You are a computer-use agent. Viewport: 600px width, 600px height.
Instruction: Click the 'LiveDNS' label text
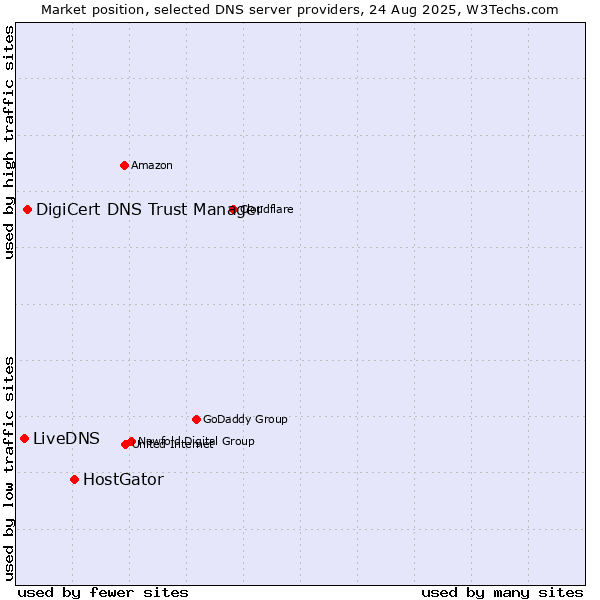[x=66, y=439]
